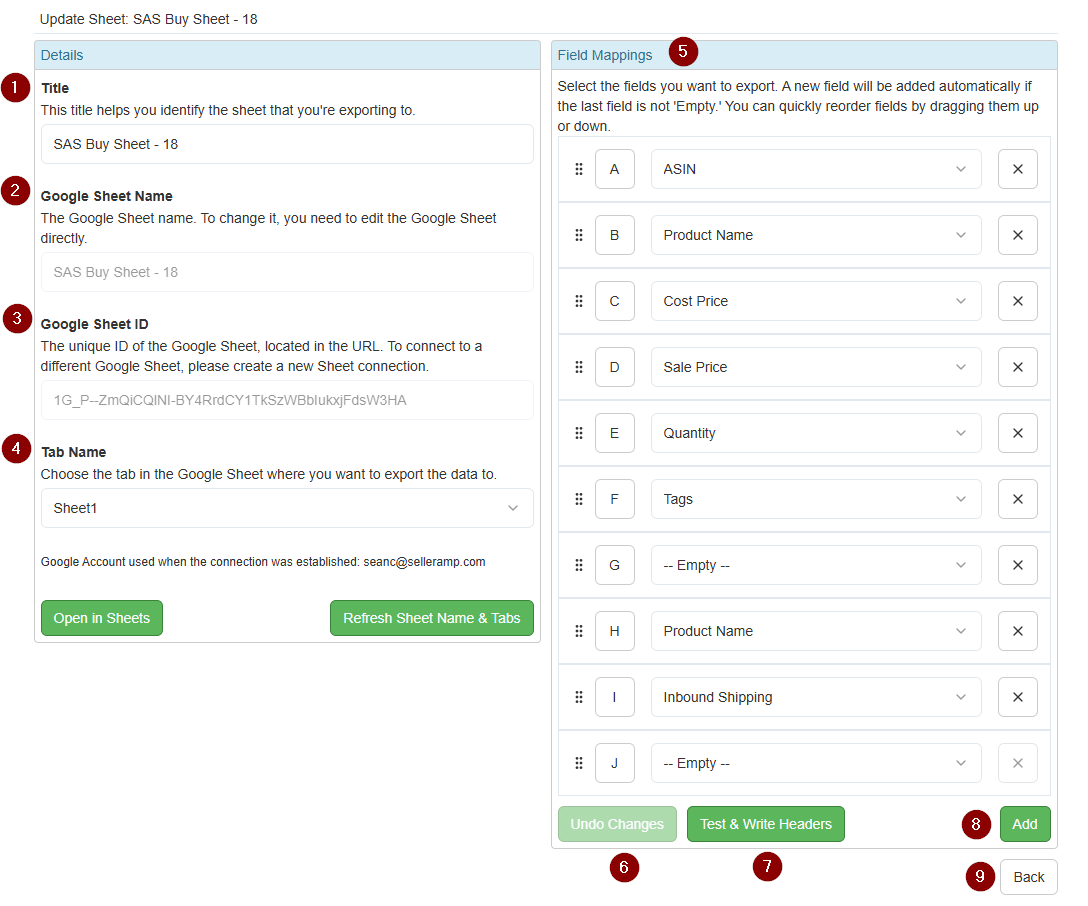Click the drag handle for row A

coord(579,169)
